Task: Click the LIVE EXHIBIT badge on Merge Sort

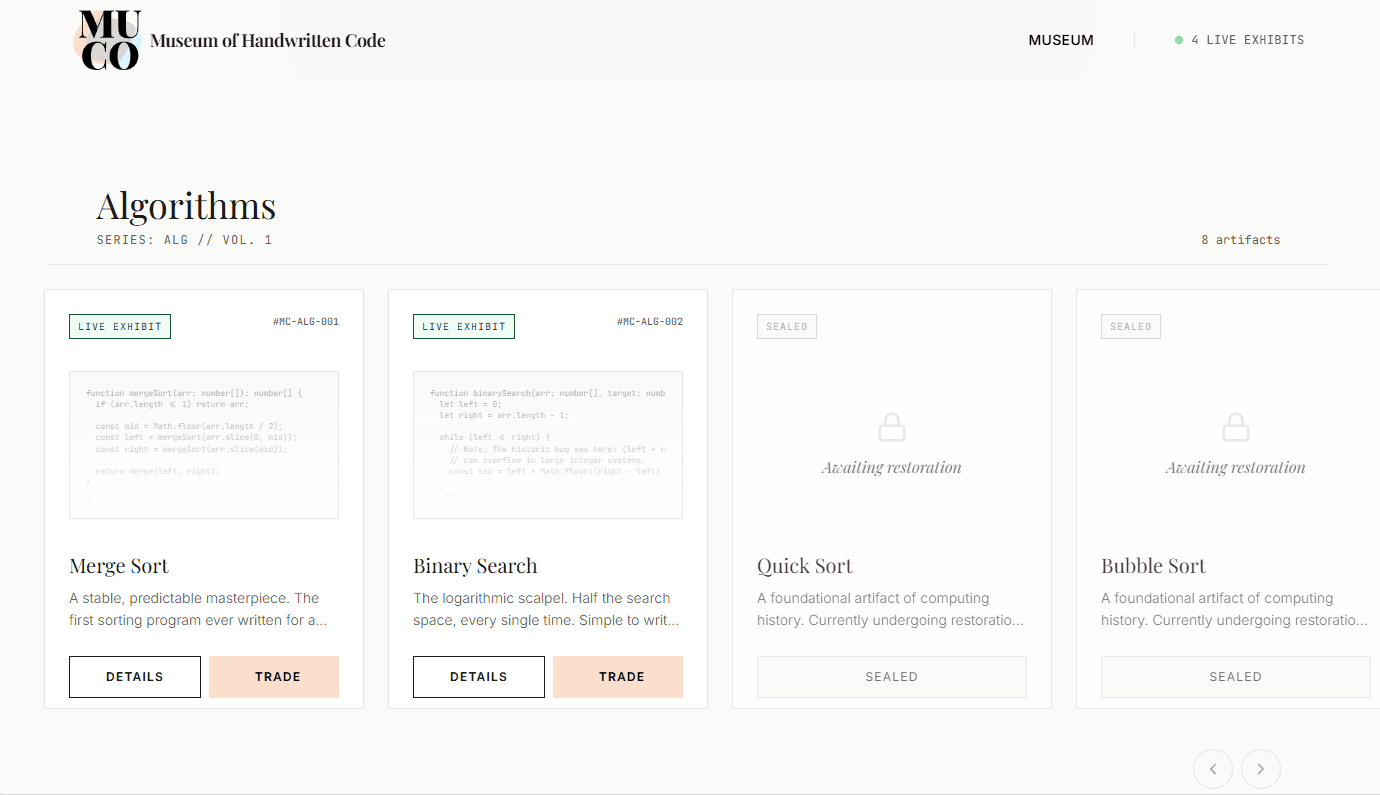Action: point(119,326)
